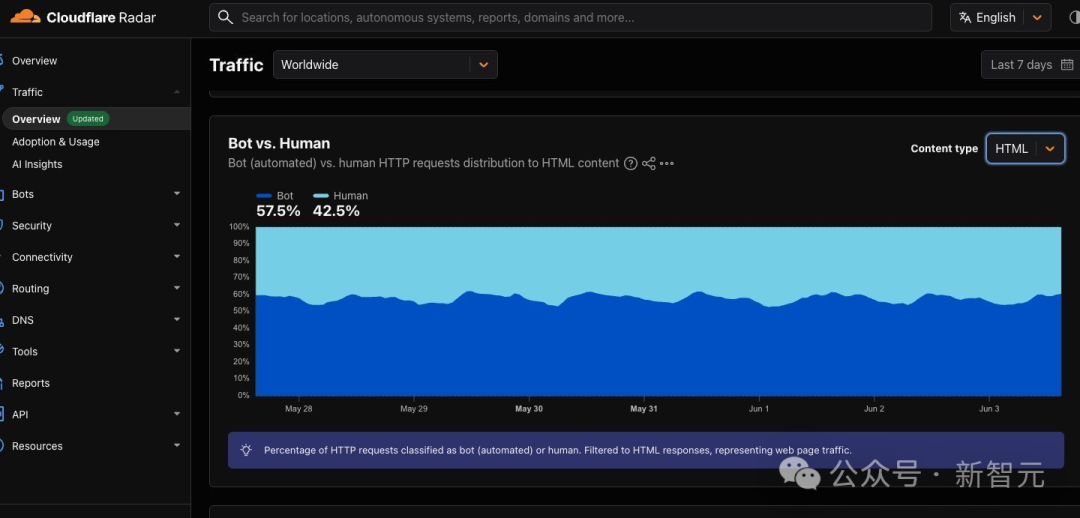1080x518 pixels.
Task: Open the chart's three-dot more menu
Action: tap(667, 164)
